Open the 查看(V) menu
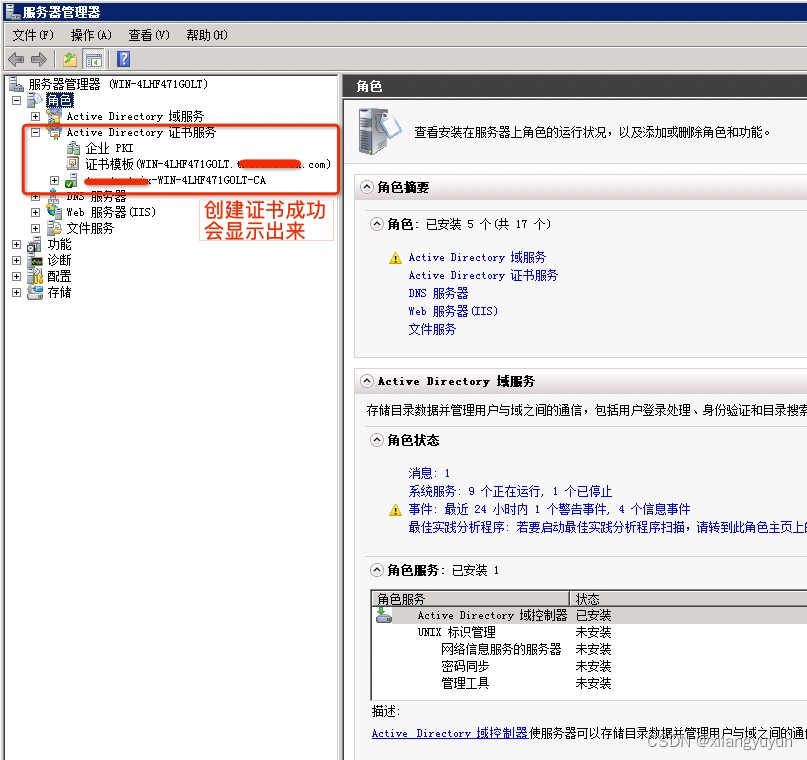This screenshot has height=760, width=807. tap(149, 35)
